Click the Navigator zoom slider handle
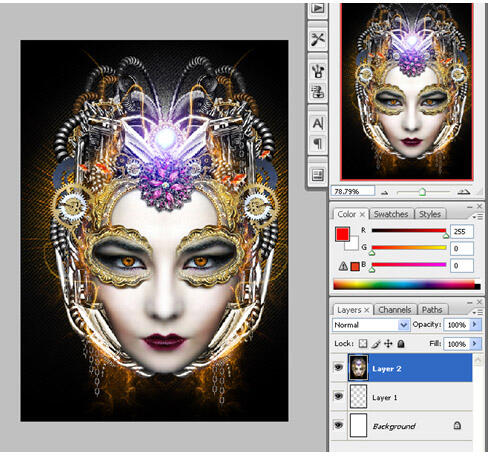This screenshot has width=499, height=459. tap(422, 192)
